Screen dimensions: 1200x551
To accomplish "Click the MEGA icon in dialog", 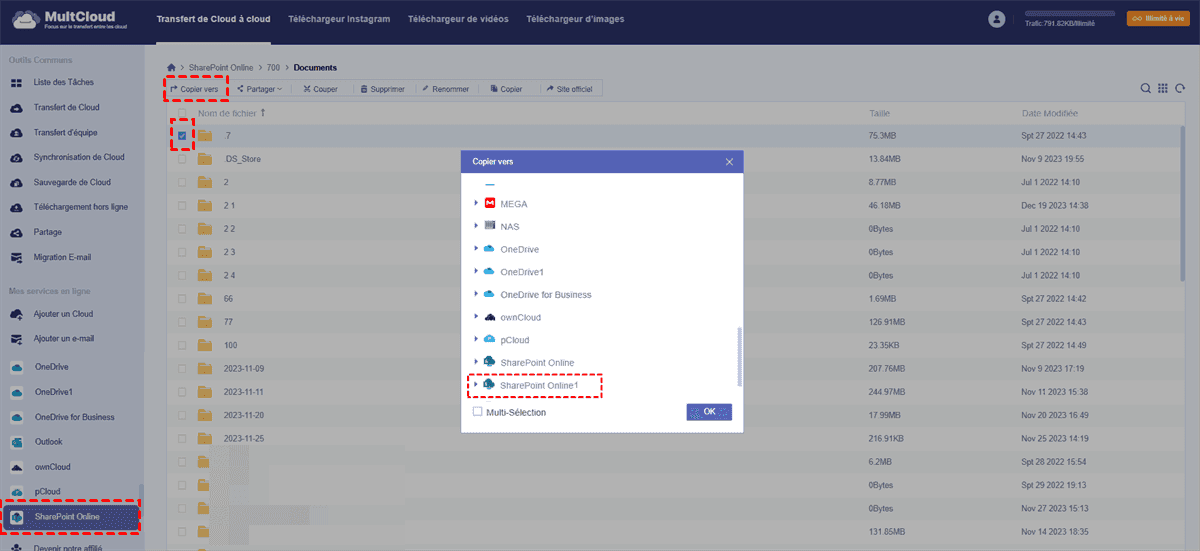I will (x=490, y=203).
